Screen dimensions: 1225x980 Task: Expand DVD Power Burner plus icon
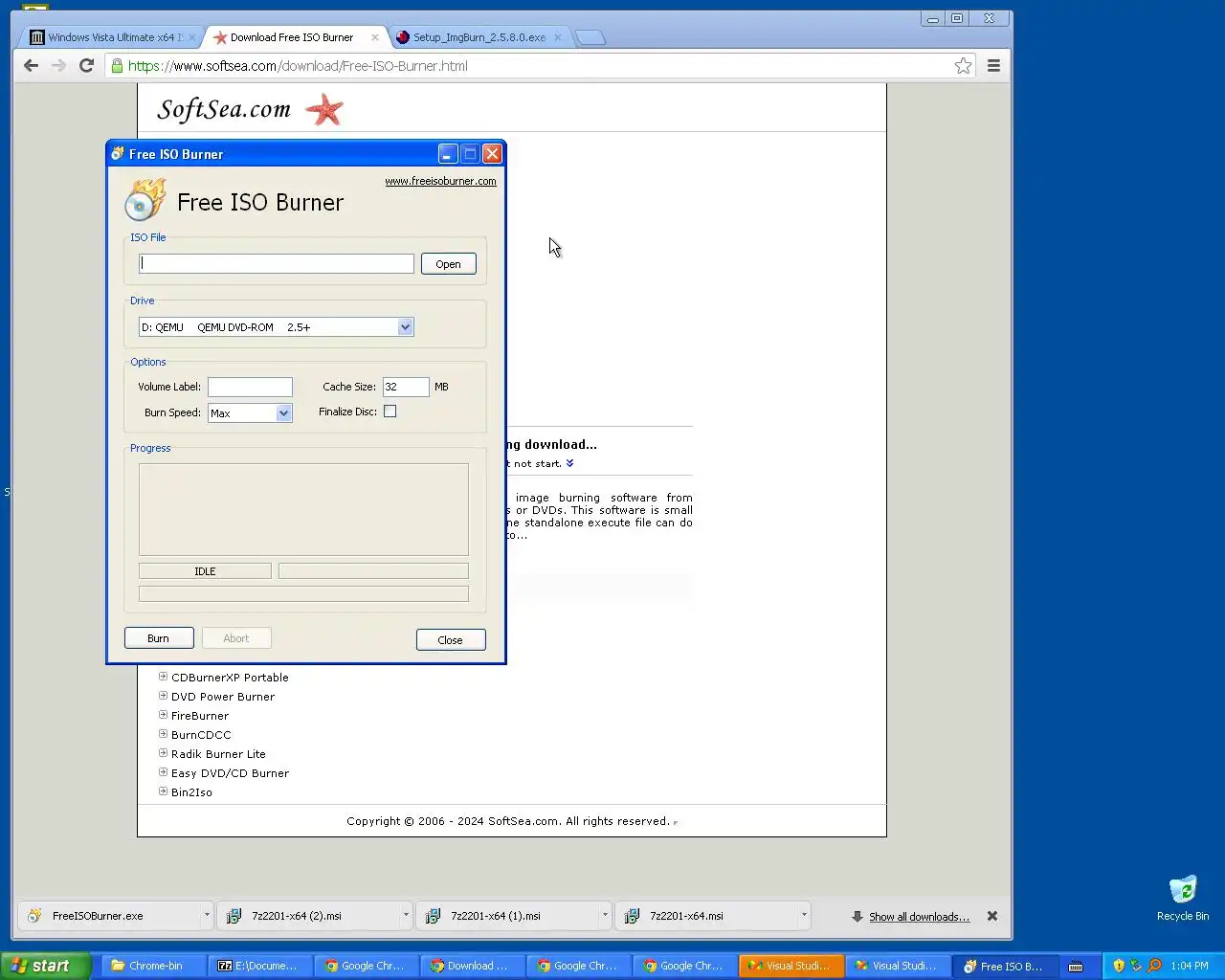[163, 695]
